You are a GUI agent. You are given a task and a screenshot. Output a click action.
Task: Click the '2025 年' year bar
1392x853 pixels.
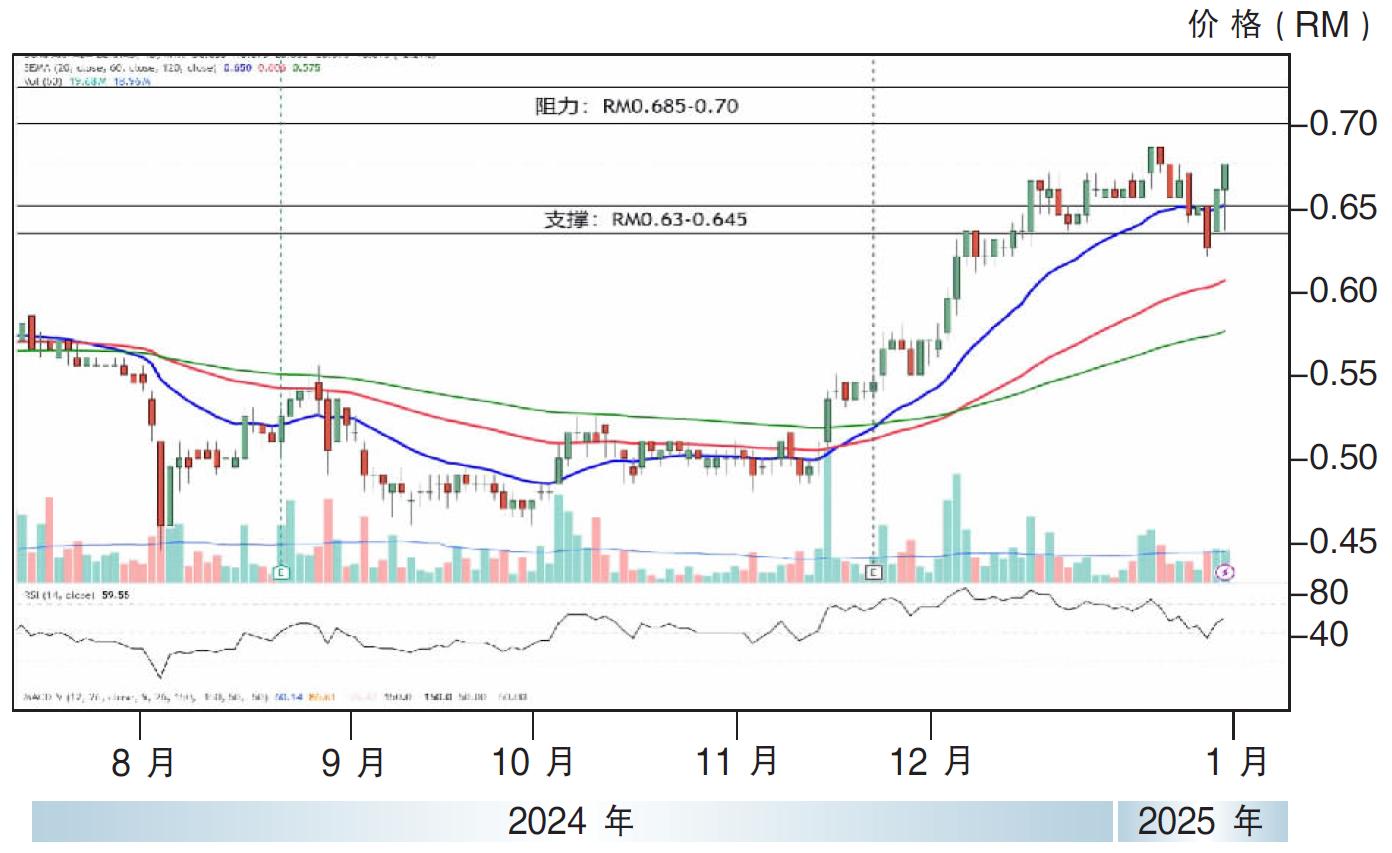1203,821
